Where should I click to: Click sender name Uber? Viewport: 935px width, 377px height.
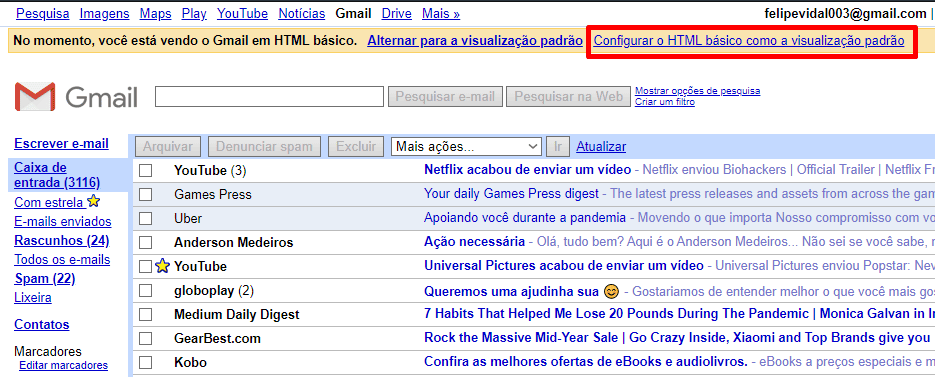[x=188, y=218]
